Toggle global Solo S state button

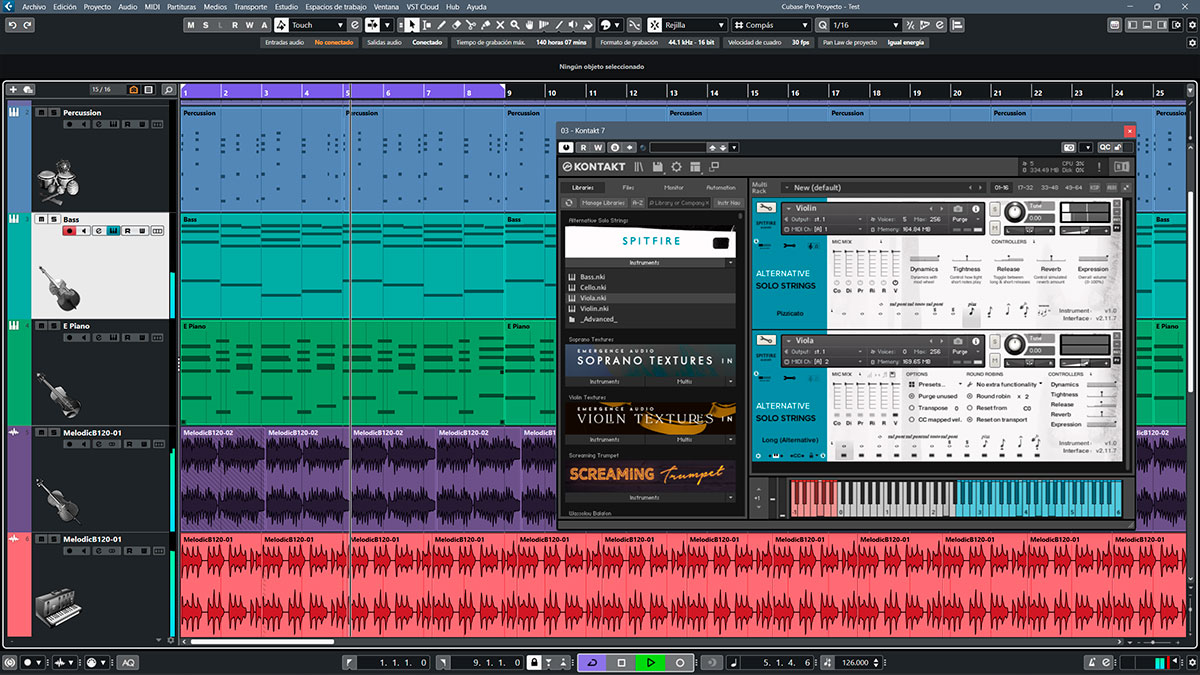(x=206, y=25)
